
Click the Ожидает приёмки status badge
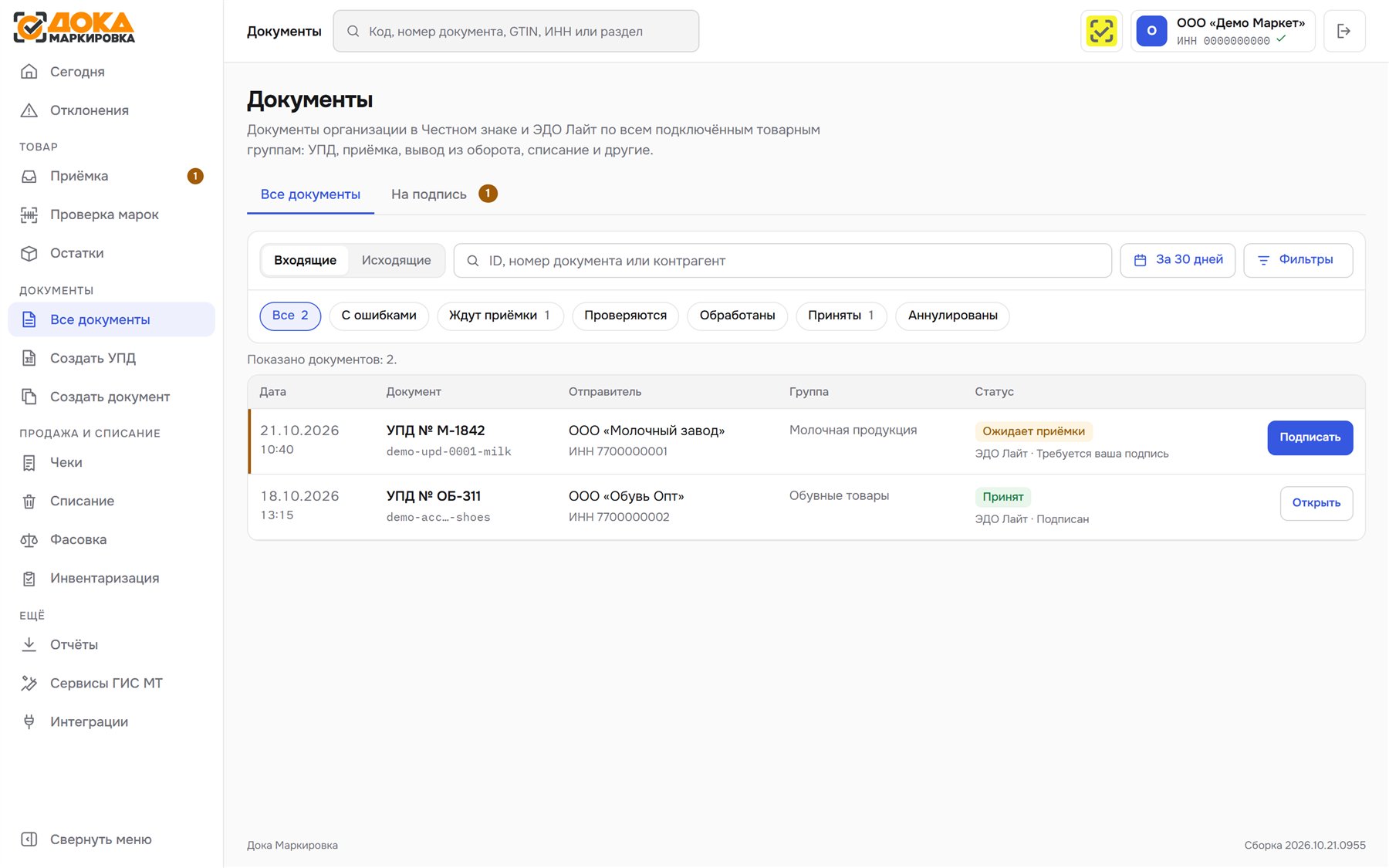1033,431
